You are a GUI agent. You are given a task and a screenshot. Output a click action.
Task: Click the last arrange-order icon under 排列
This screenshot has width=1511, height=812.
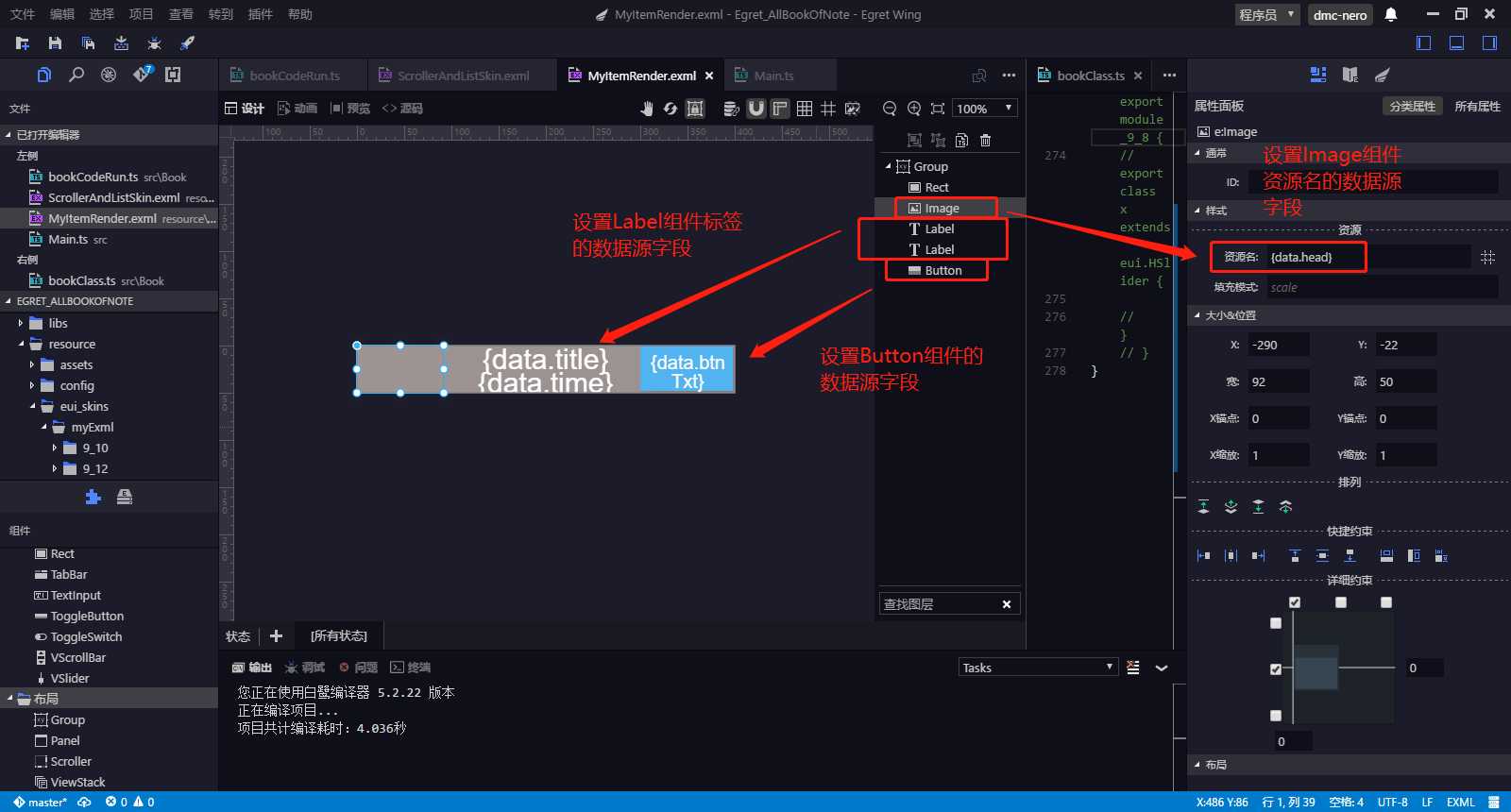click(1285, 507)
